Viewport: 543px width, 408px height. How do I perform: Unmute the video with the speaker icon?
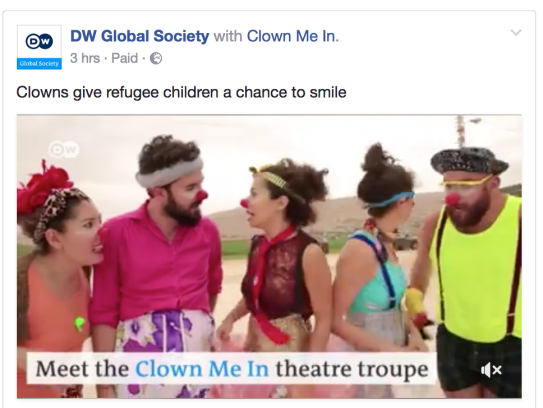click(x=491, y=370)
